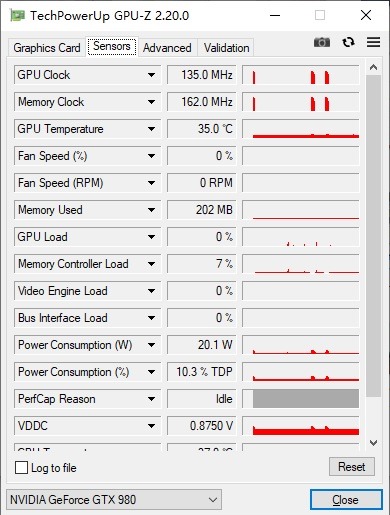Screen dimensions: 390x515
Task: Expand the PerfCap Reason dropdown arrow
Action: [x=151, y=399]
